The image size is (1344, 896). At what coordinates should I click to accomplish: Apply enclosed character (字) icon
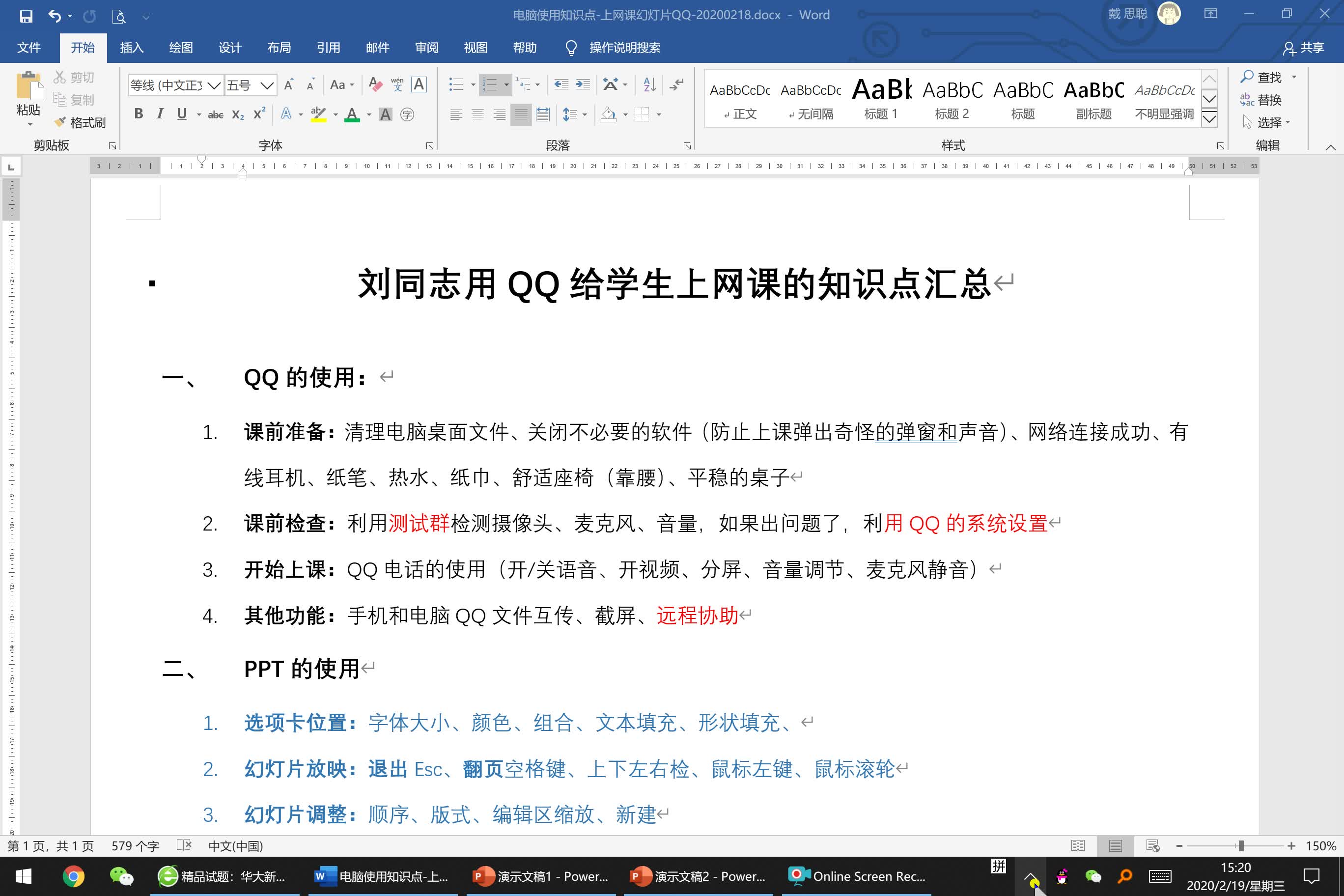(x=407, y=115)
